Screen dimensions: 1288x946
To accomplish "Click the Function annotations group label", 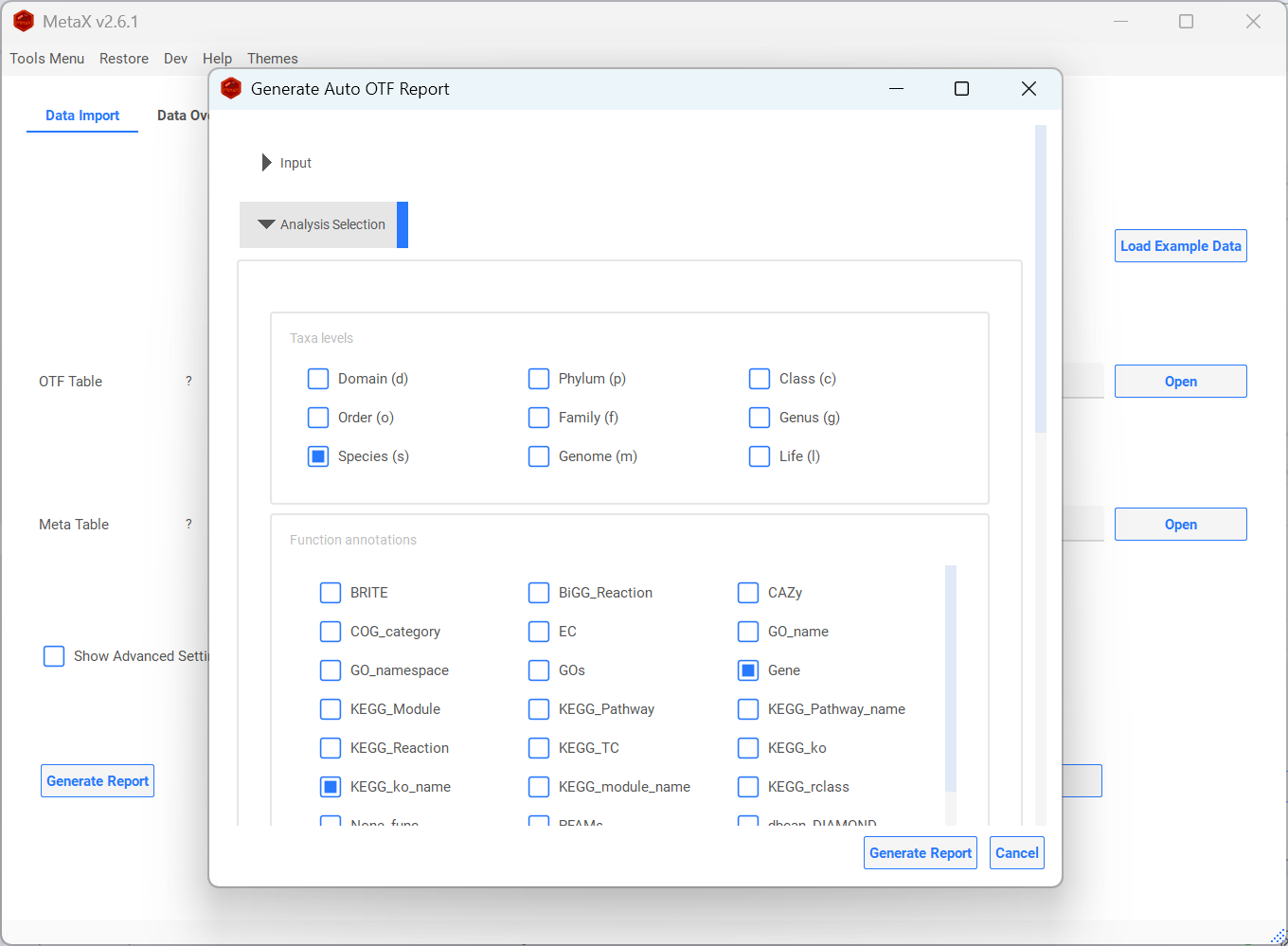I will coord(353,540).
